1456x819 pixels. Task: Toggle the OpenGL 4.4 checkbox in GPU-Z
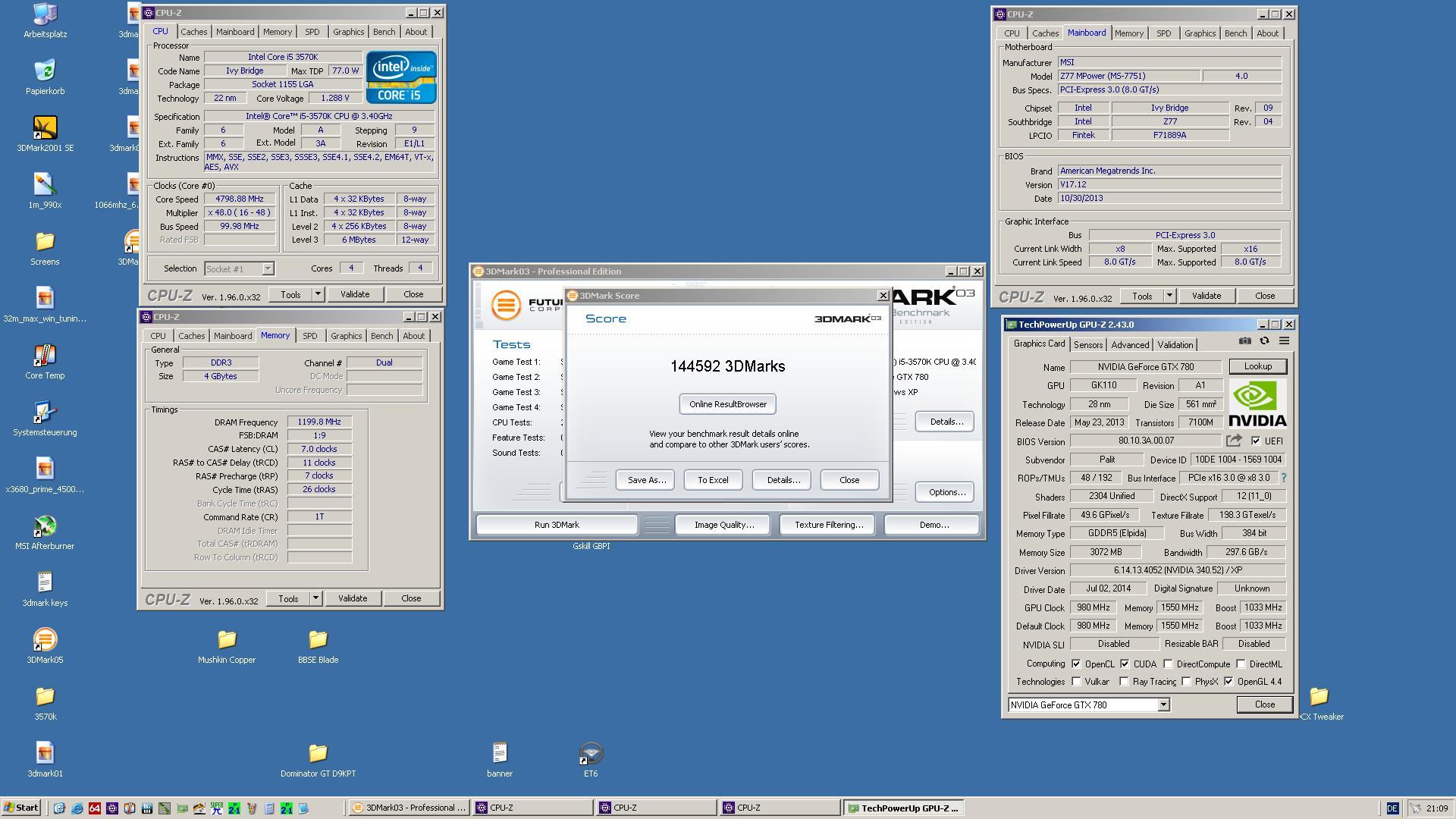click(1228, 681)
